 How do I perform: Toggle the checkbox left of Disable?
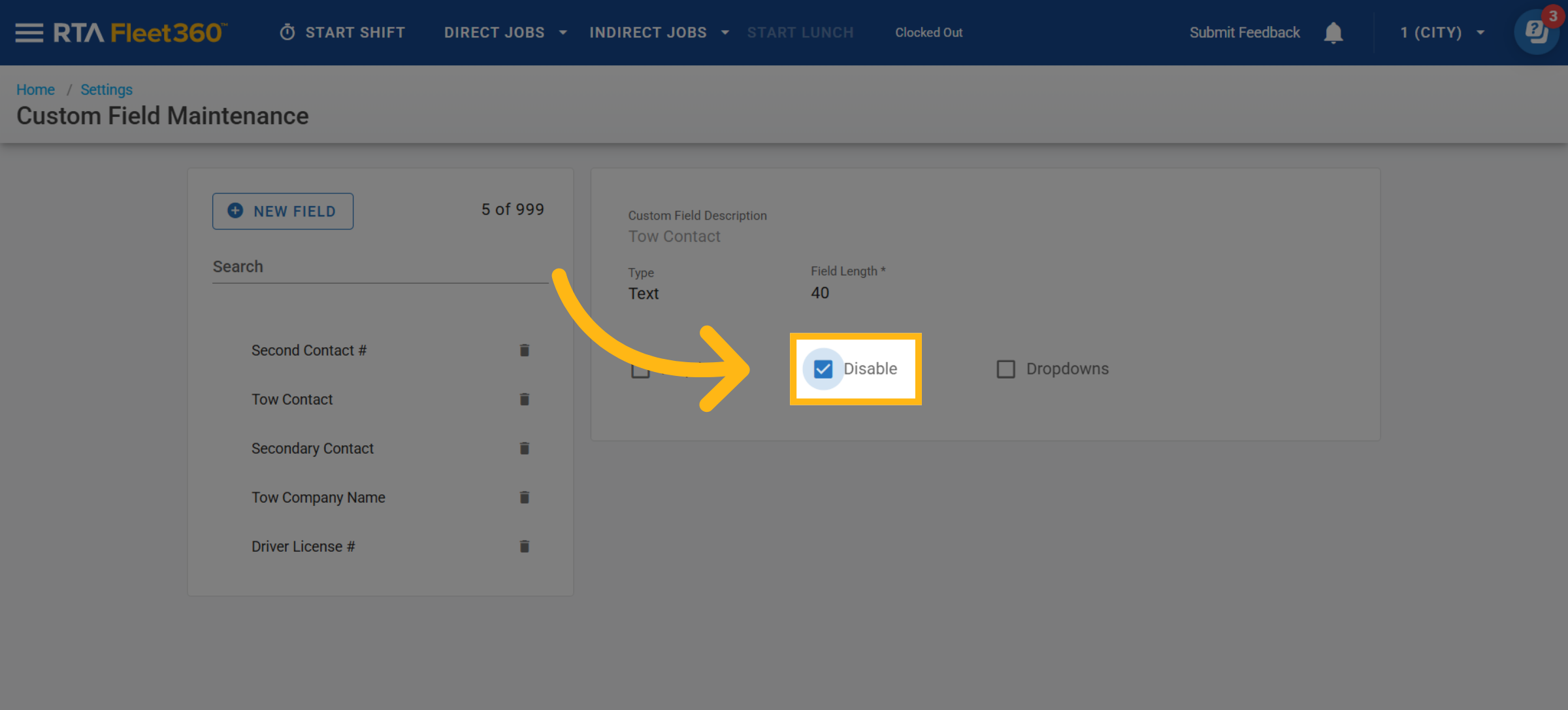click(x=640, y=371)
